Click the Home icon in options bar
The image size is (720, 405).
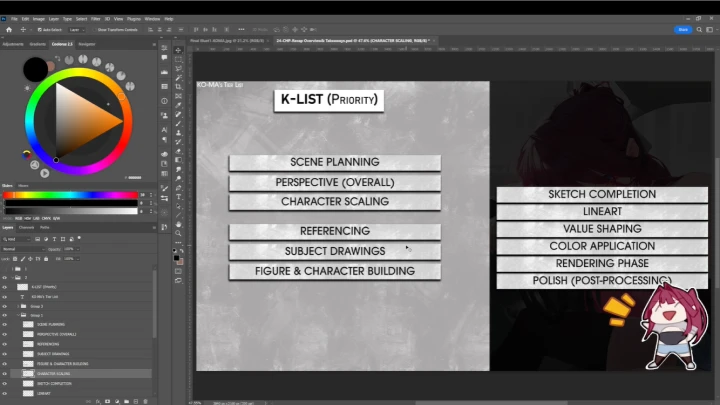pos(9,29)
